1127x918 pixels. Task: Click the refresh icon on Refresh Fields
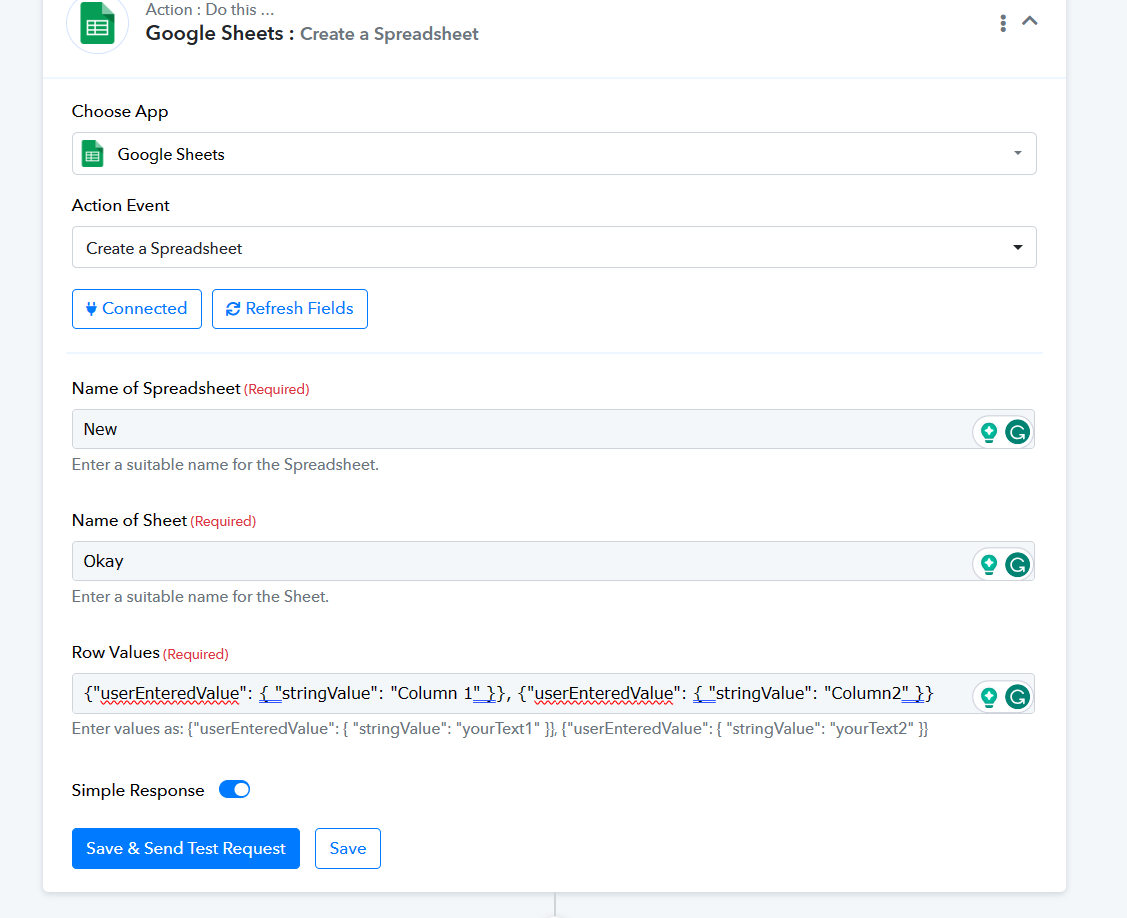(x=233, y=308)
